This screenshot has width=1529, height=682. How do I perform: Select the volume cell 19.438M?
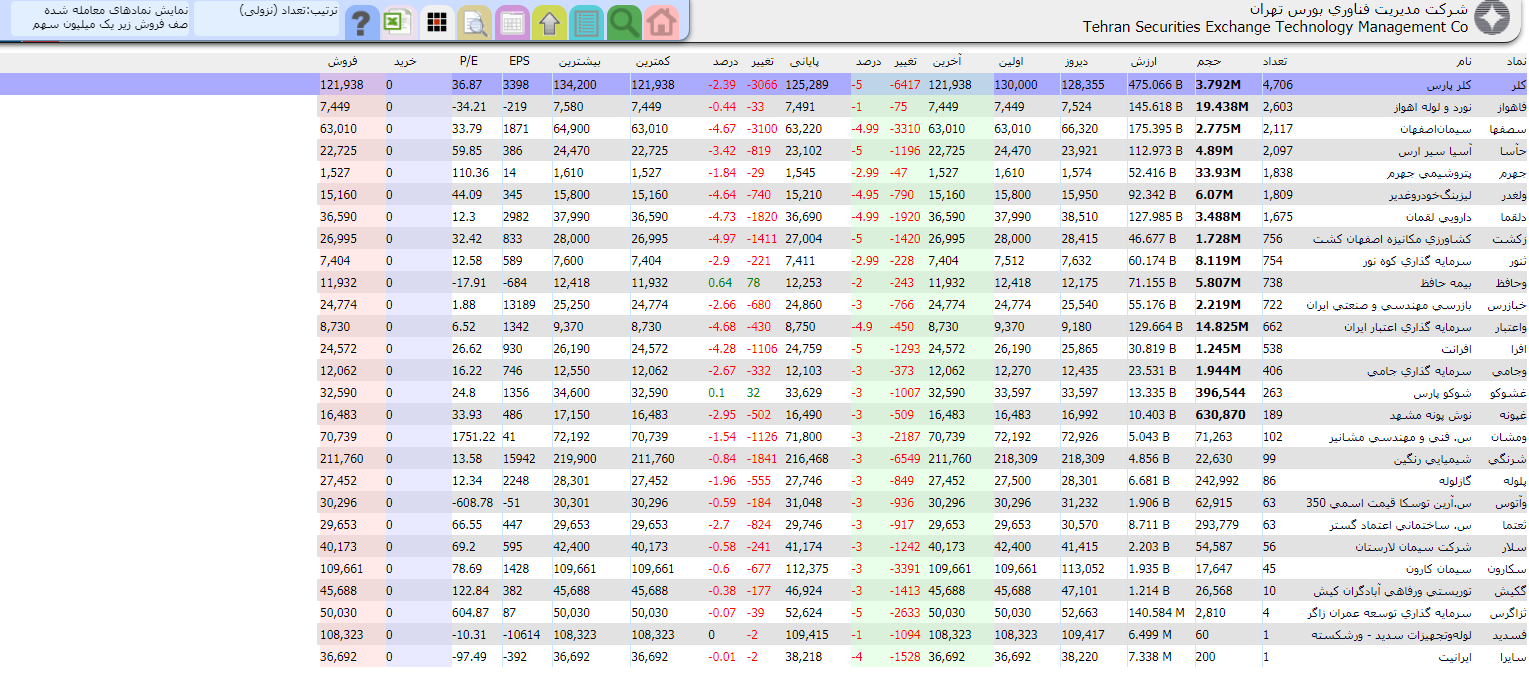point(1221,107)
